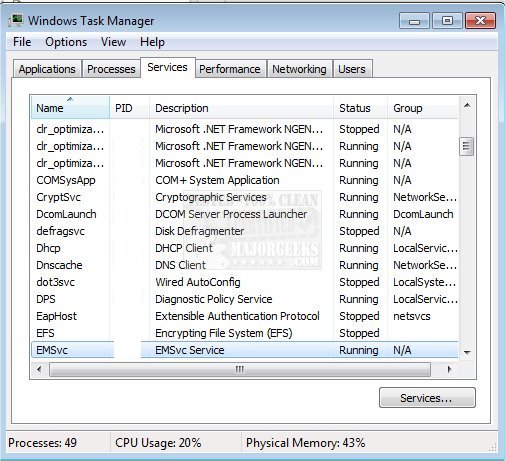Switch to the Applications tab
This screenshot has height=461, width=505.
click(x=47, y=69)
